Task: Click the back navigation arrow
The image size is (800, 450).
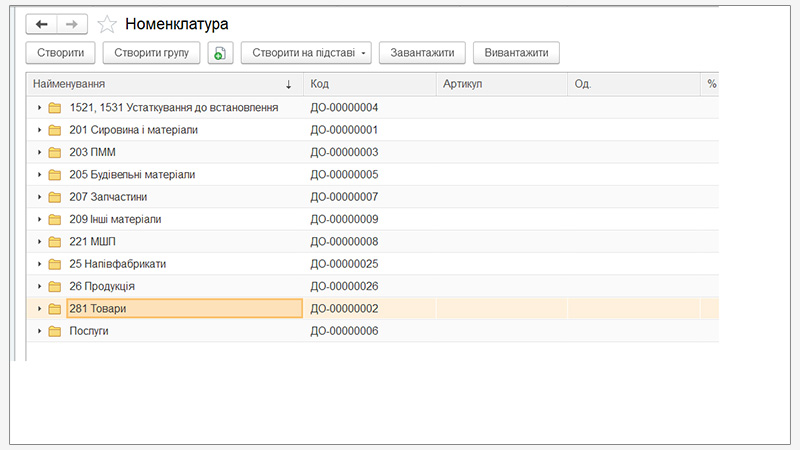Action: click(41, 24)
